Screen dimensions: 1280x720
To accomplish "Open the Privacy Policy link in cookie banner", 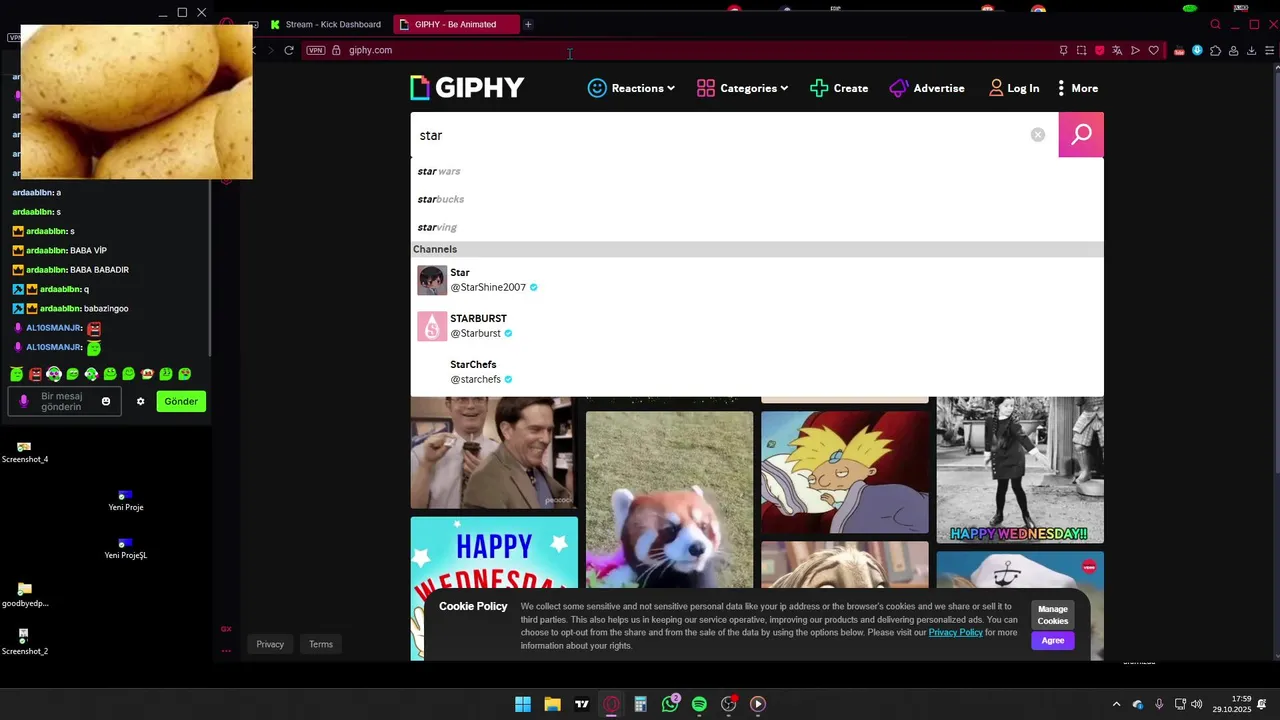I will [x=955, y=632].
